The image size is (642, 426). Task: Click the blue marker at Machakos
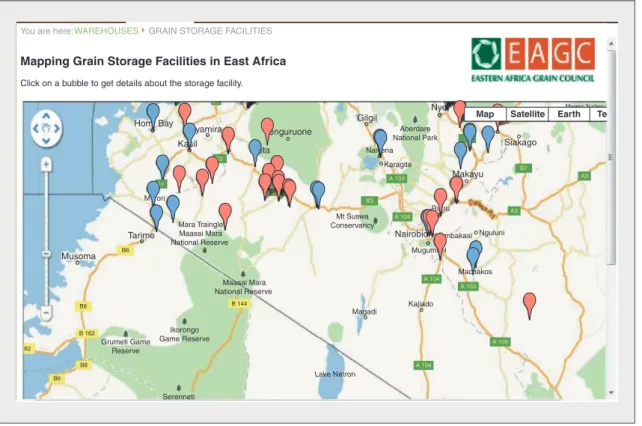click(x=474, y=258)
